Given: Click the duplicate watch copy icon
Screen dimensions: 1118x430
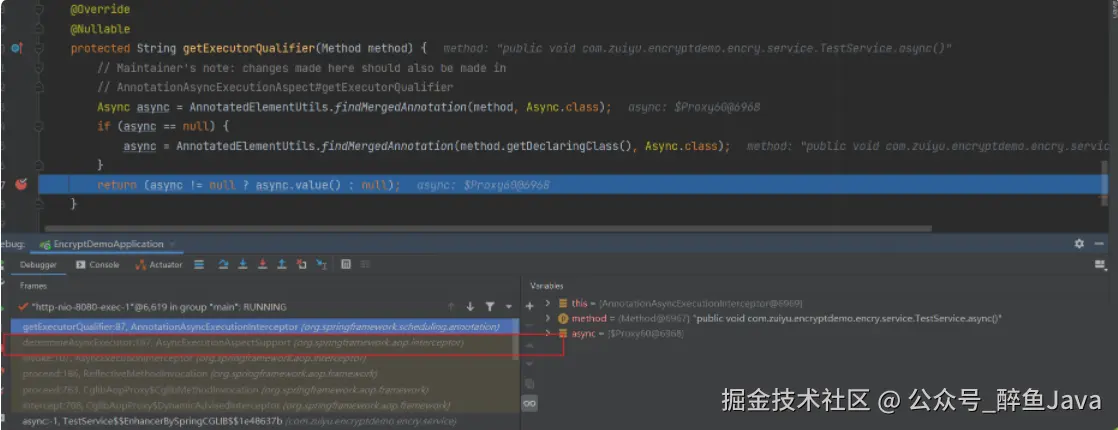Looking at the screenshot, I should 529,384.
